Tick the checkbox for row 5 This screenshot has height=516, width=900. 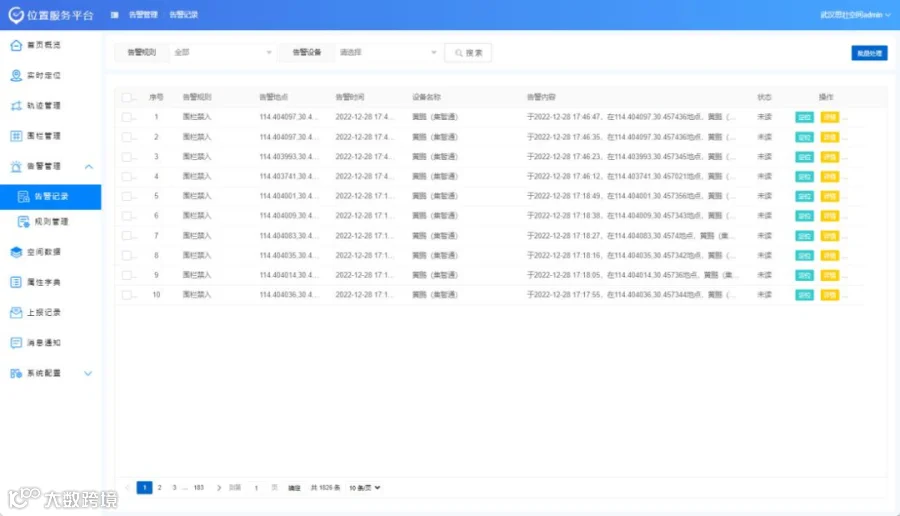point(127,196)
